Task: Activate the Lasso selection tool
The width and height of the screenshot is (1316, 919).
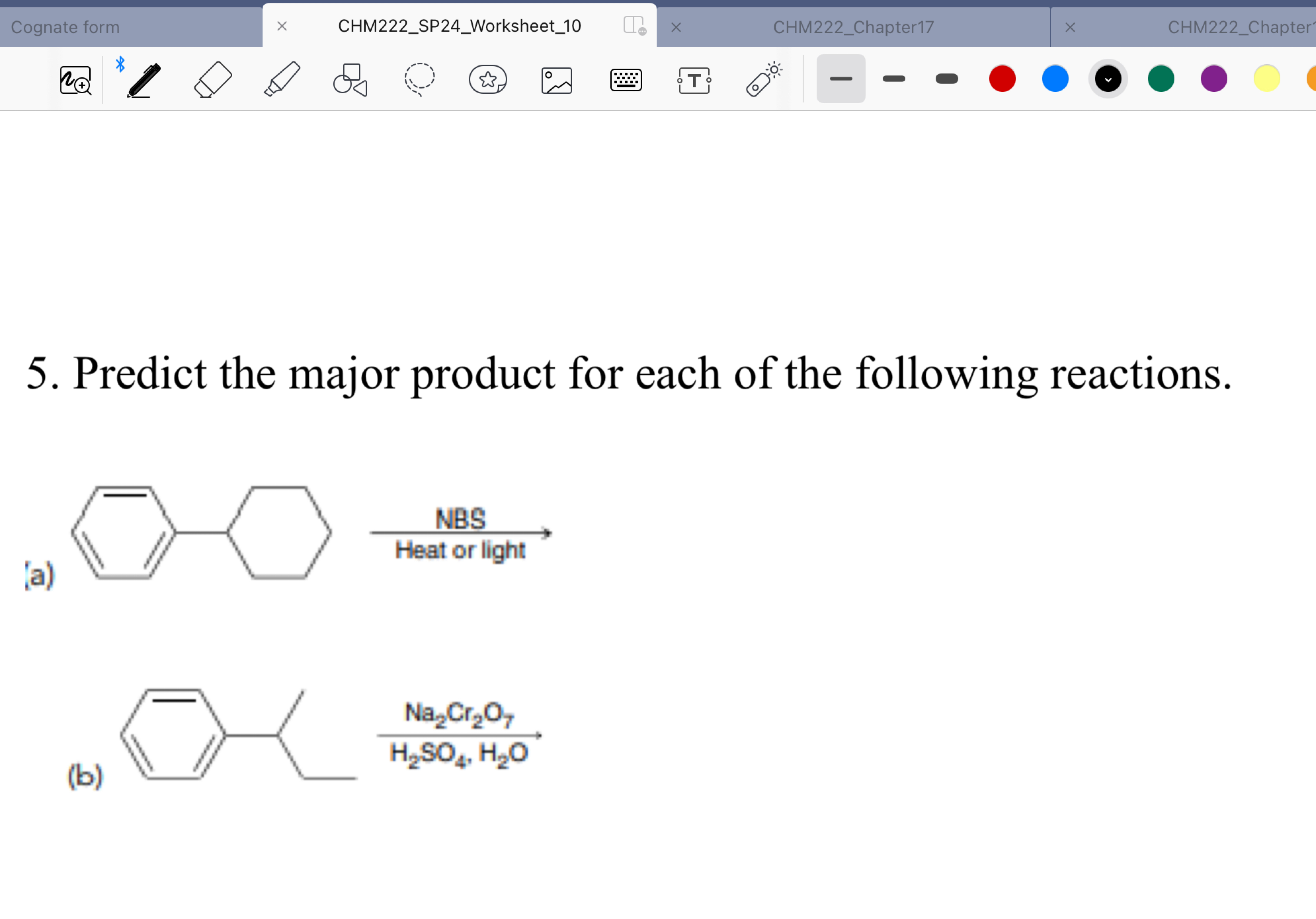Action: pos(419,79)
